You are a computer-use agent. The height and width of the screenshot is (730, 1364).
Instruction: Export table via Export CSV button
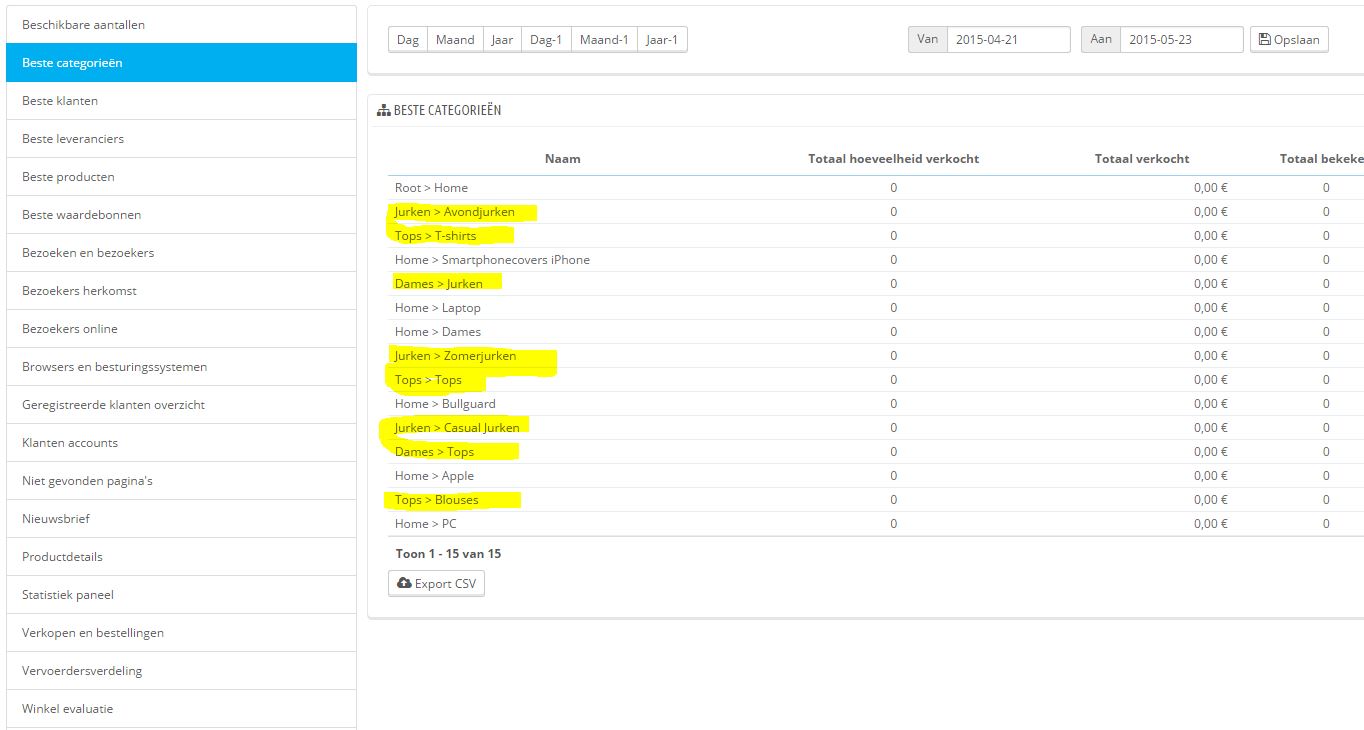(436, 583)
